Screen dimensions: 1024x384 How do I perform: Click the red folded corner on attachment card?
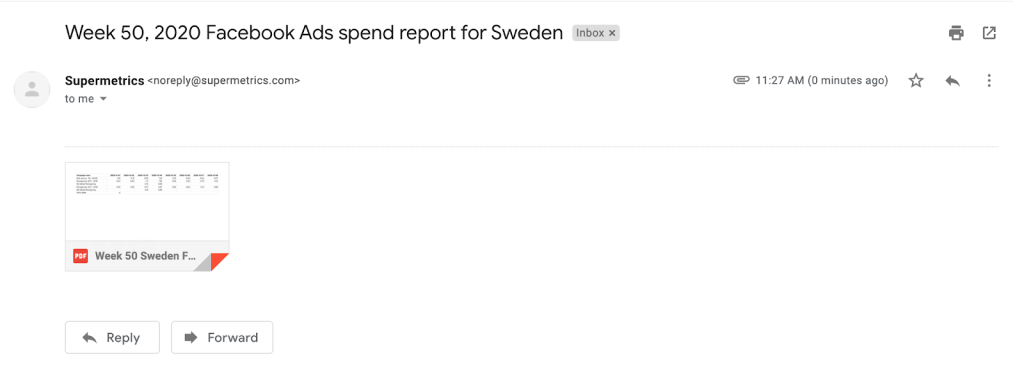coord(219,261)
